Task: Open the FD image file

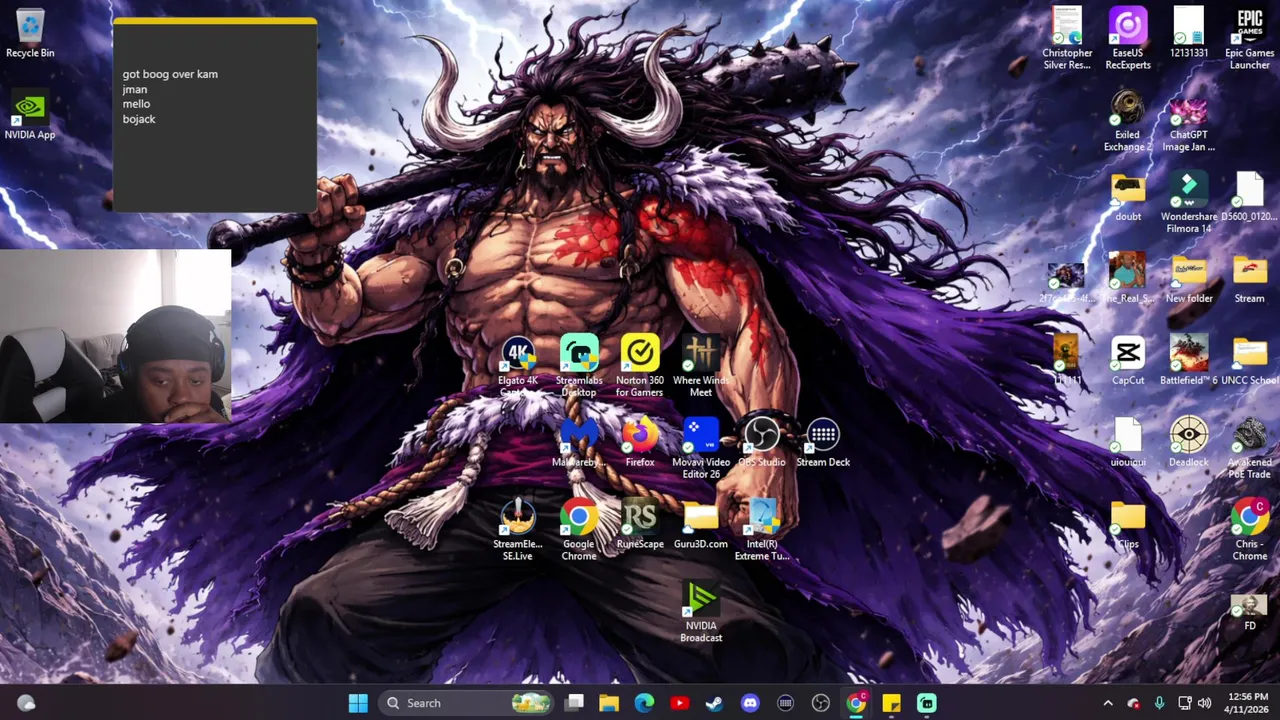Action: (x=1250, y=612)
